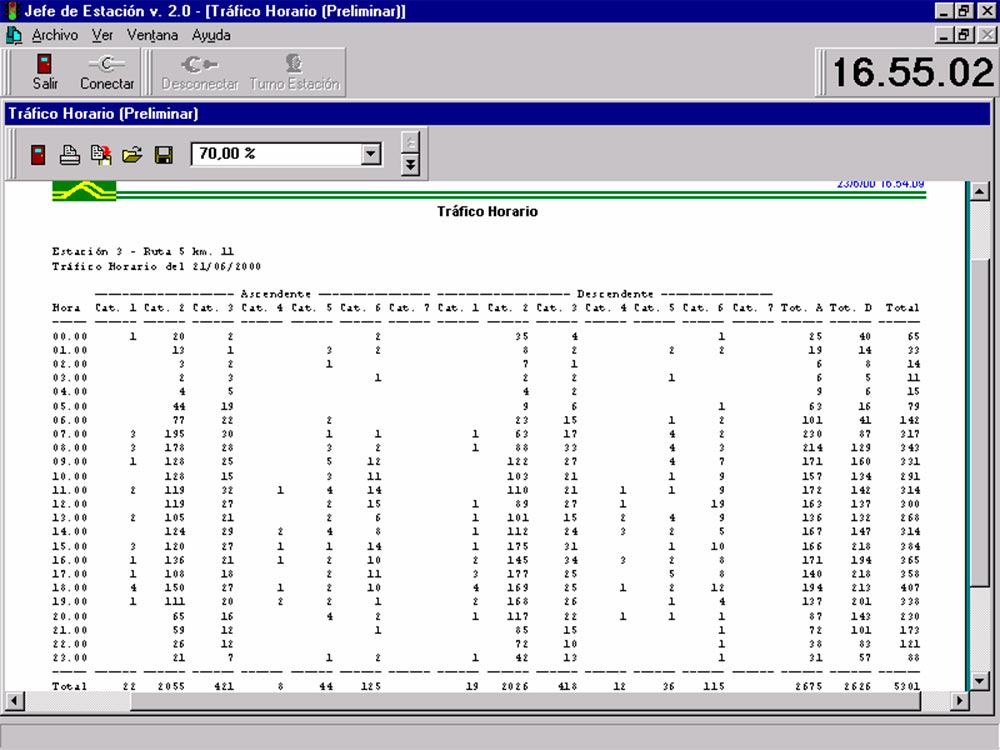Screen dimensions: 1000x750
Task: Click the 23.00 hour row label
Action: pos(70,658)
